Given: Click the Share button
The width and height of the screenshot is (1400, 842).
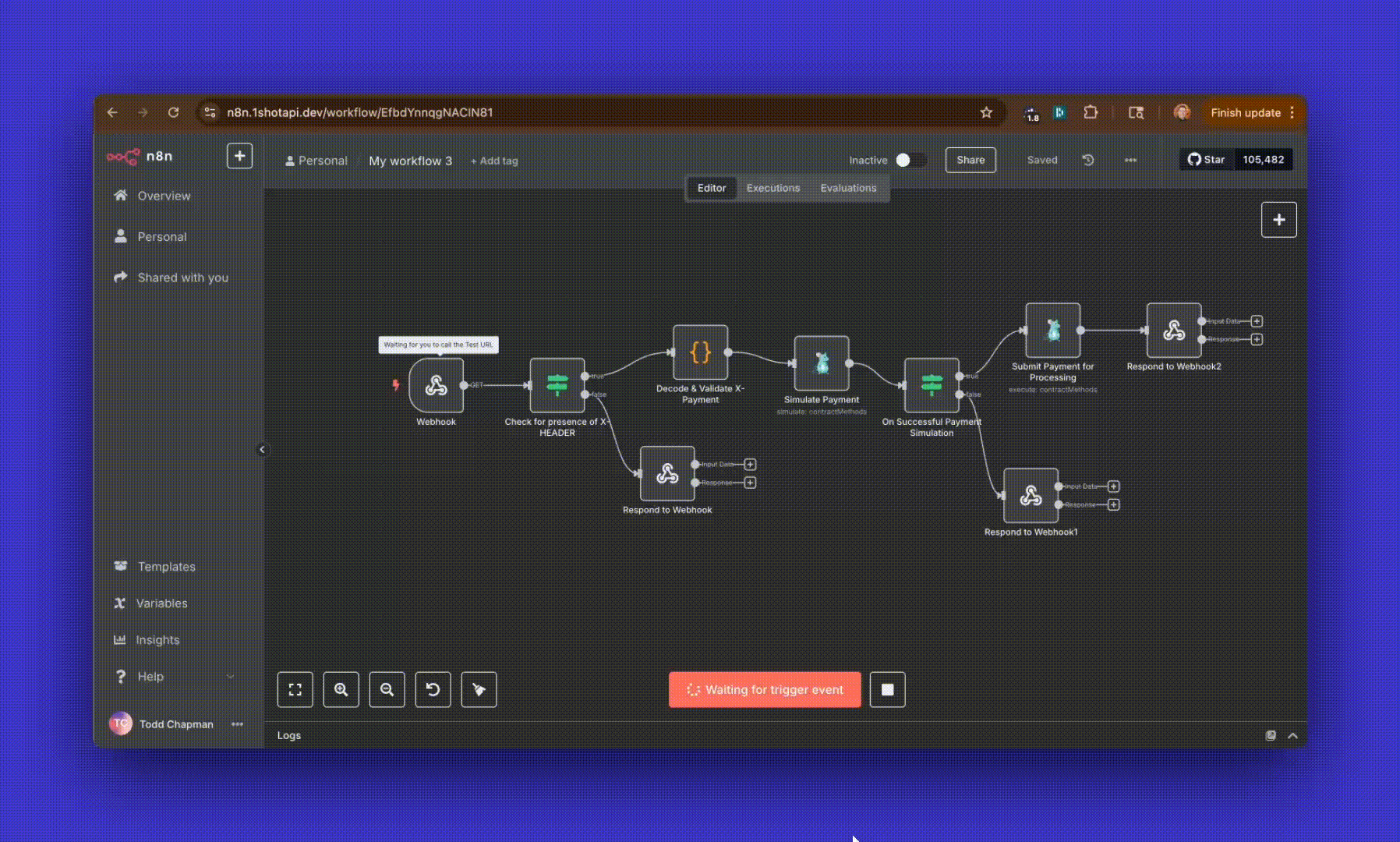Looking at the screenshot, I should [970, 160].
